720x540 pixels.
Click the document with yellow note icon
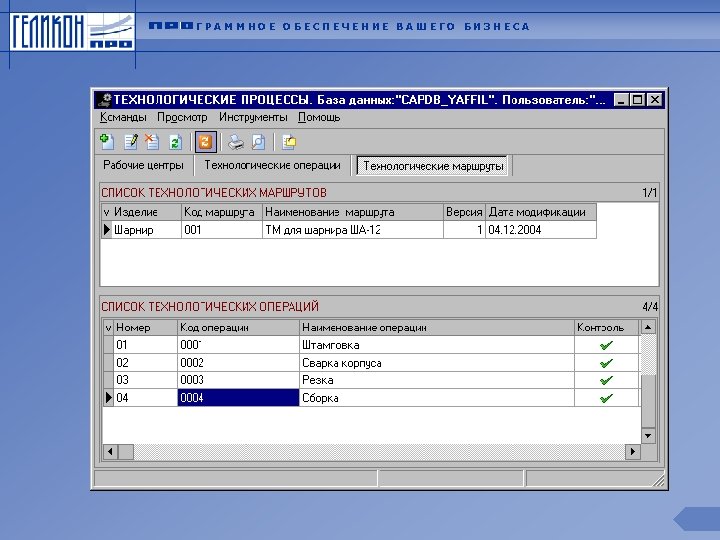pos(289,142)
